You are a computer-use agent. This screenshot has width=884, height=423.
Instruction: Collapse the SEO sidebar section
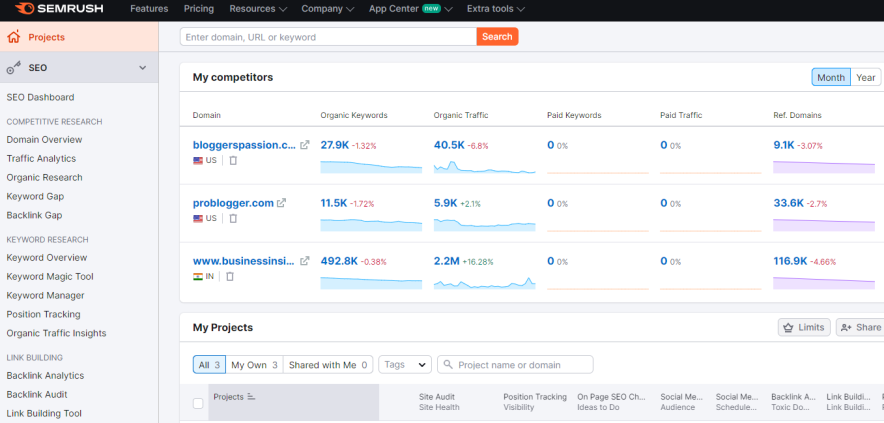143,68
